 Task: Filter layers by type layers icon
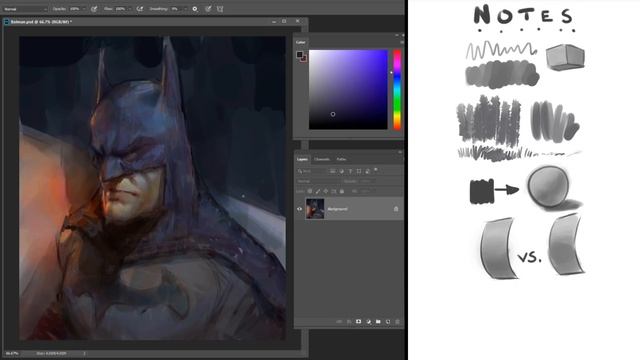pos(350,171)
